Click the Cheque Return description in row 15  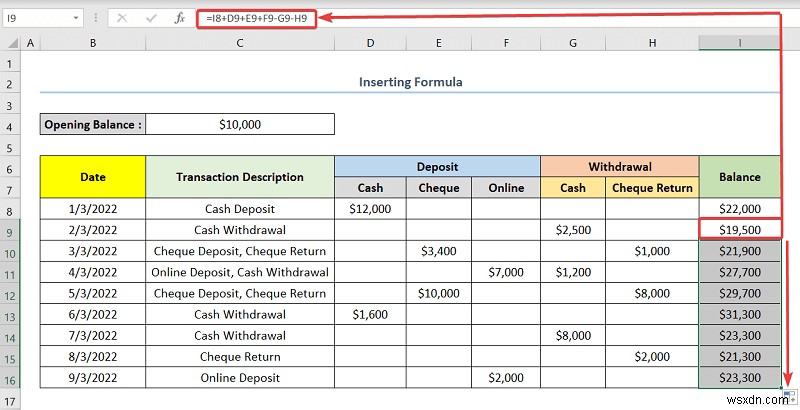240,357
